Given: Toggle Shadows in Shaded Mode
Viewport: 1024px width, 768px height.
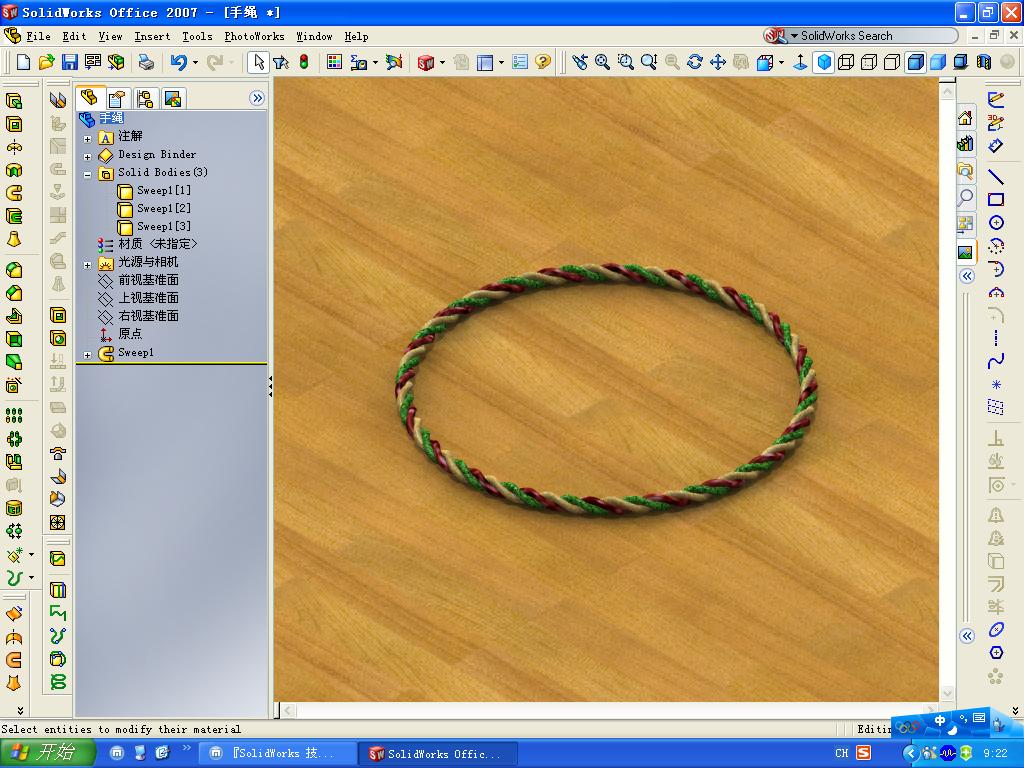Looking at the screenshot, I should coord(961,62).
